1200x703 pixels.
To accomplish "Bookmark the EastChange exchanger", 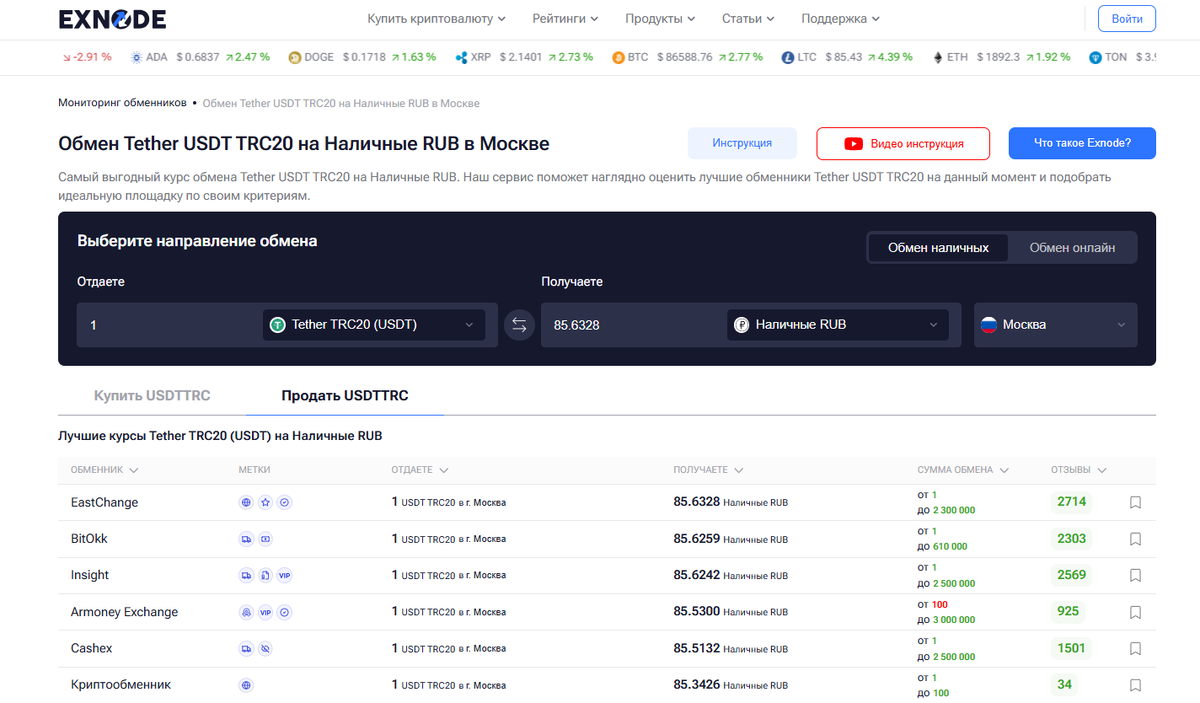I will pos(1135,502).
